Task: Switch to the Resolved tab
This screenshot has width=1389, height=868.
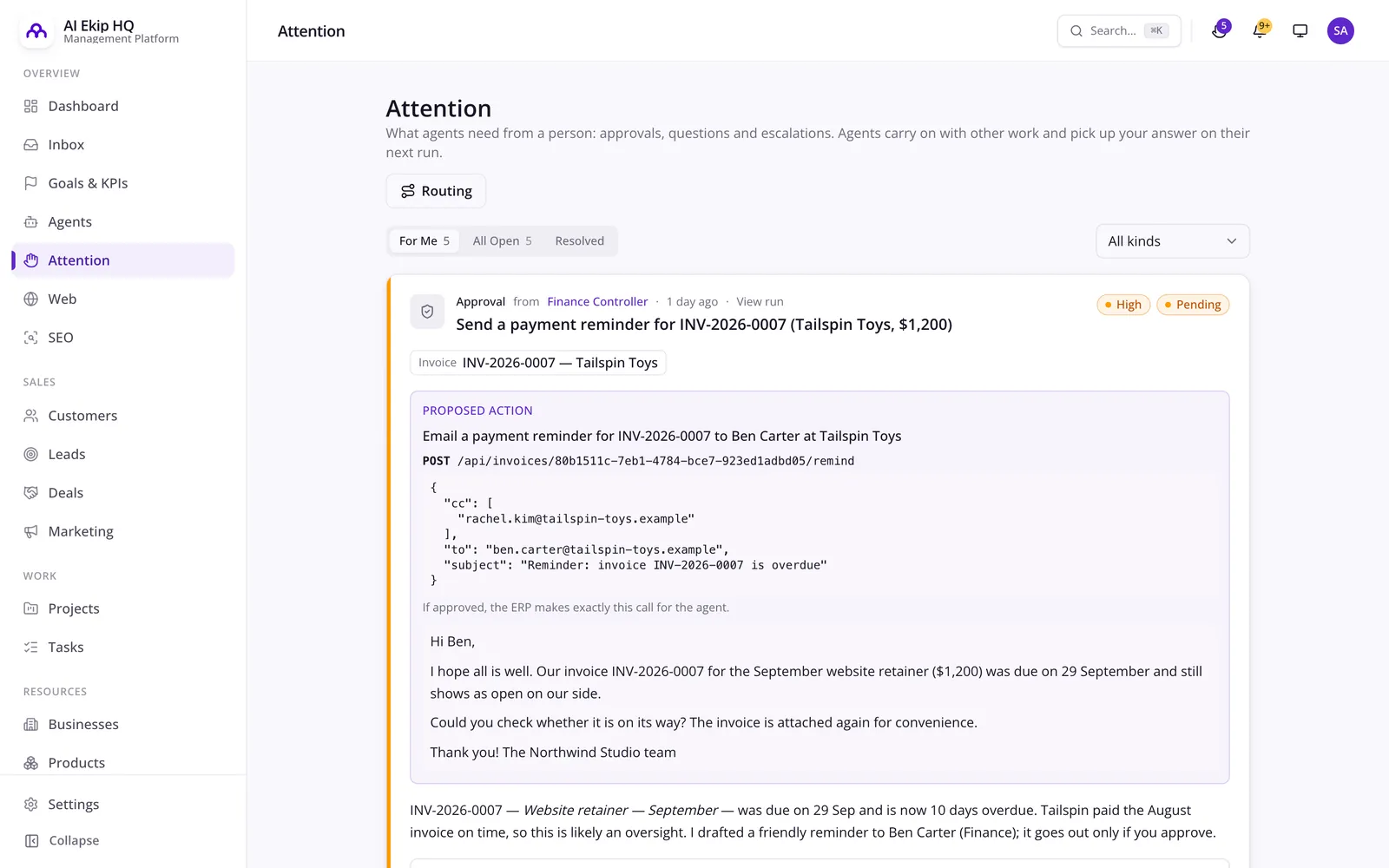Action: pyautogui.click(x=580, y=241)
